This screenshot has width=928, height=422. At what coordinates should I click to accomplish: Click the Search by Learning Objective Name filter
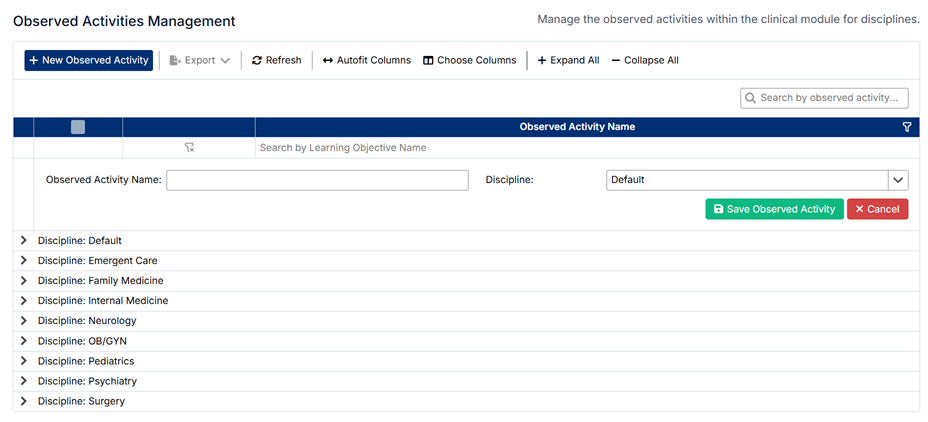[580, 148]
